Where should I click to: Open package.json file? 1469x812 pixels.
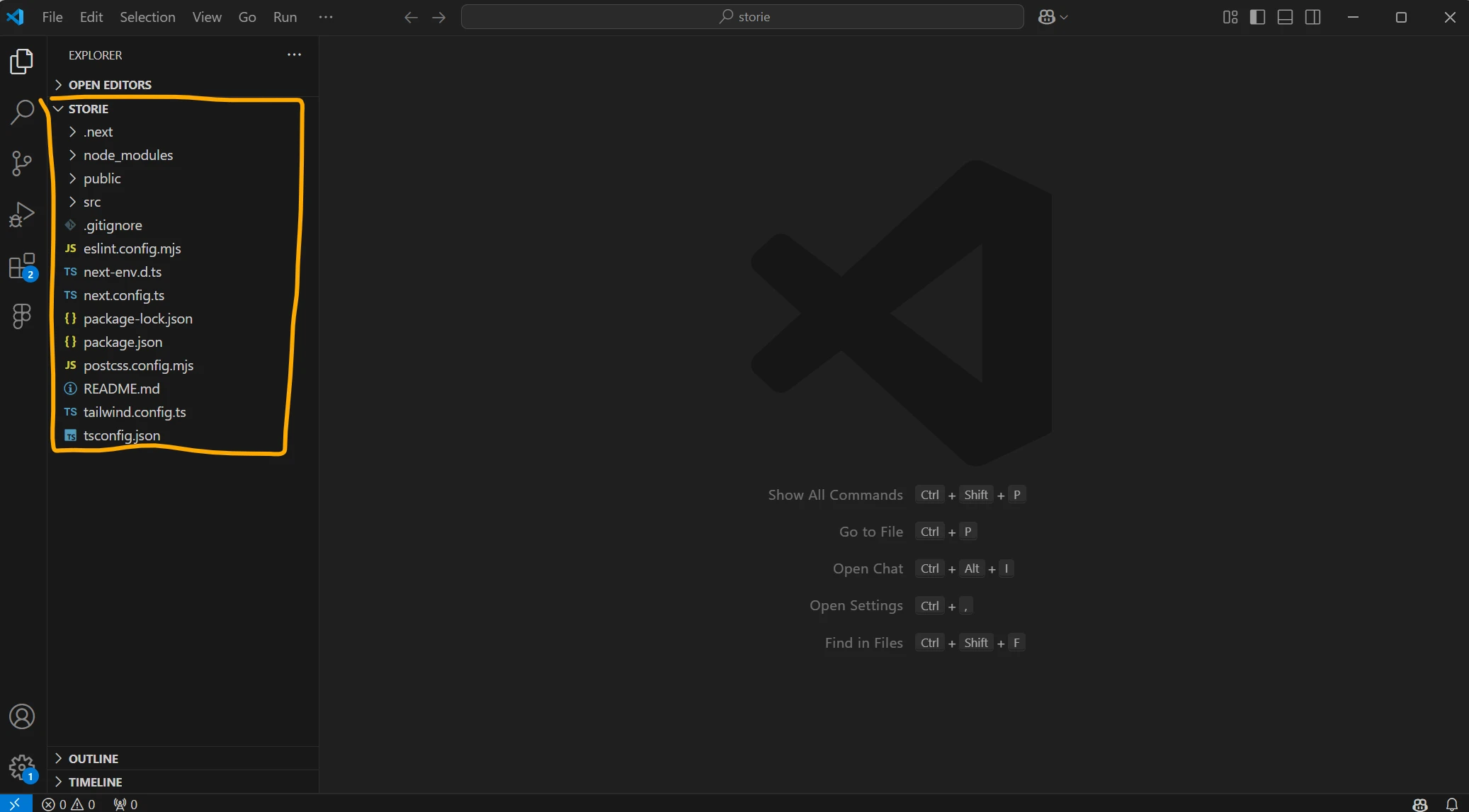[x=183, y=343]
